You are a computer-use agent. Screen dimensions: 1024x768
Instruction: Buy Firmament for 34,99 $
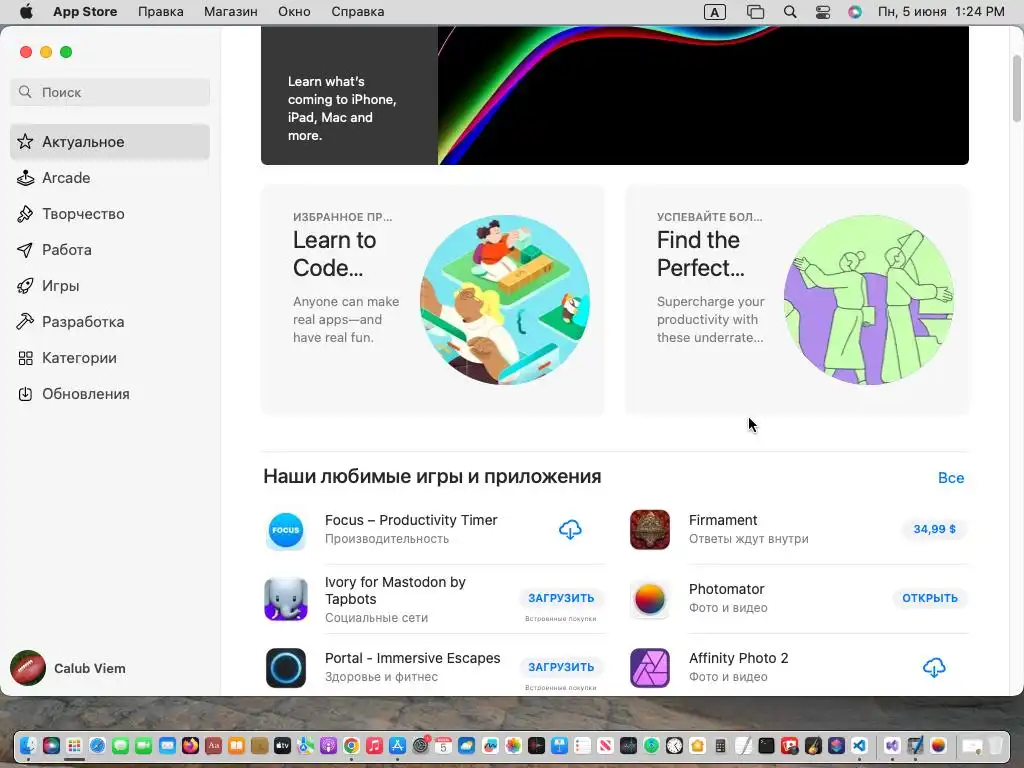[934, 529]
